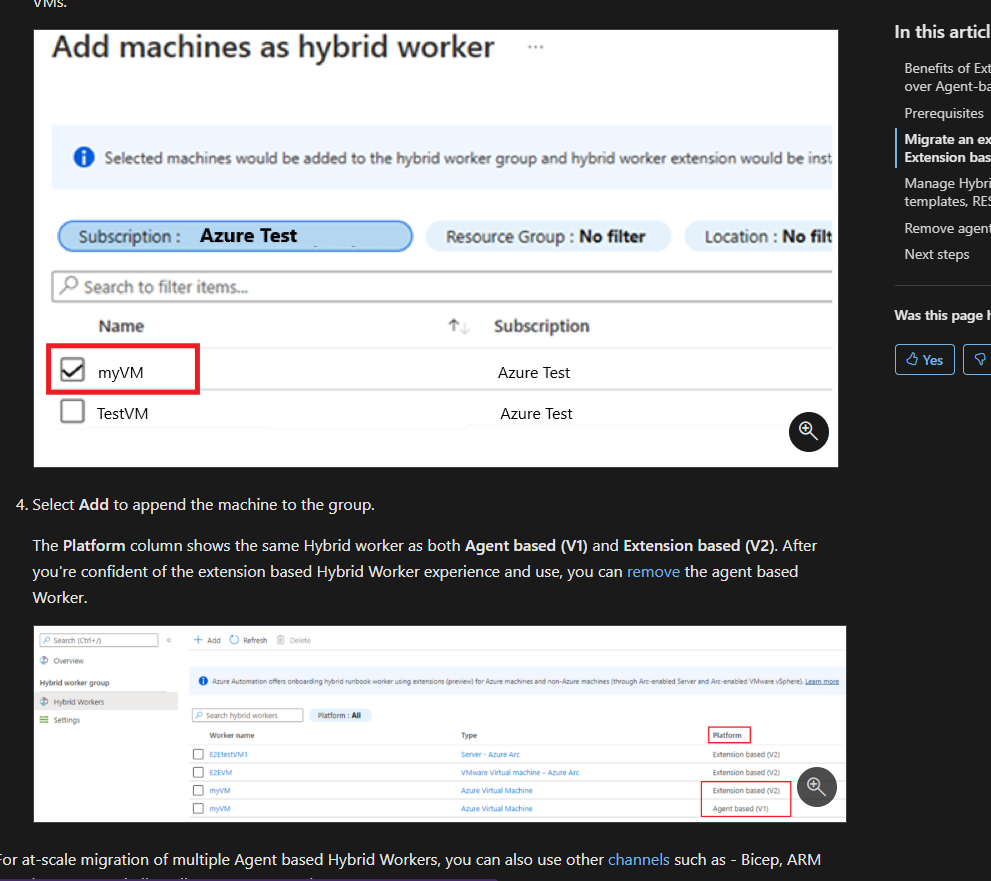Check the E2EVM worker checkbox
This screenshot has height=881, width=991.
198,772
